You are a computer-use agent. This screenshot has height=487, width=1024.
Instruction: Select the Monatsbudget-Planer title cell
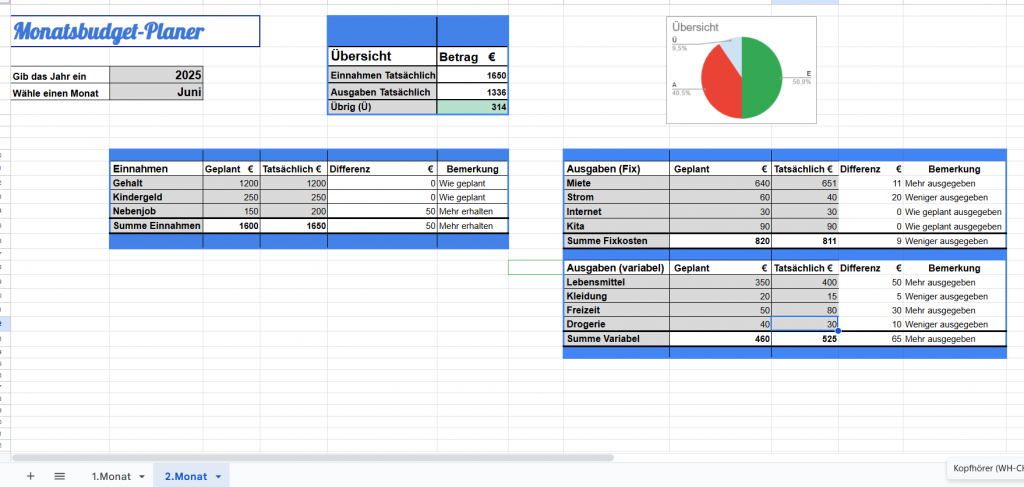point(134,31)
